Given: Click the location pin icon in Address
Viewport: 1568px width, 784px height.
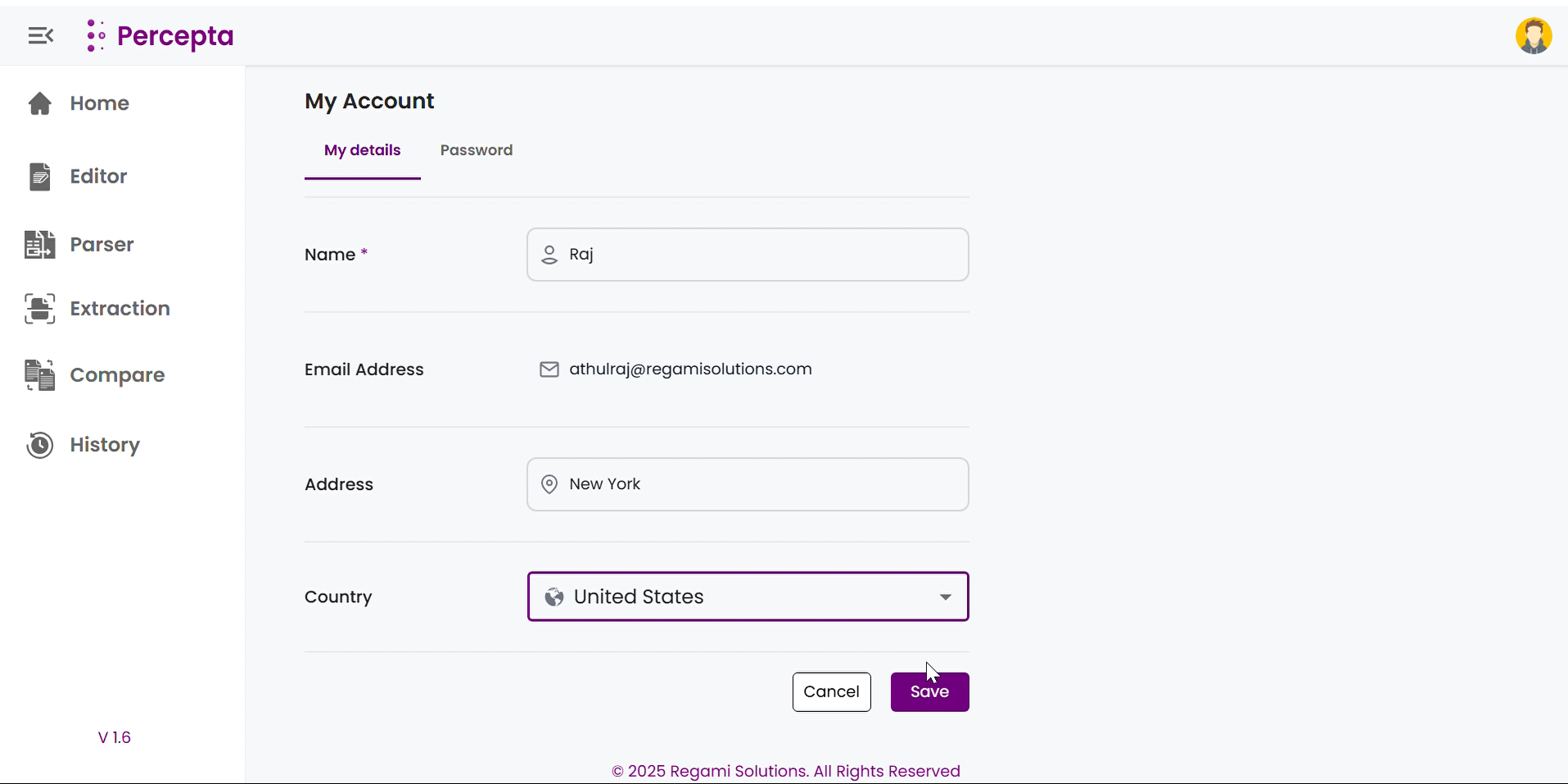Looking at the screenshot, I should pos(549,484).
